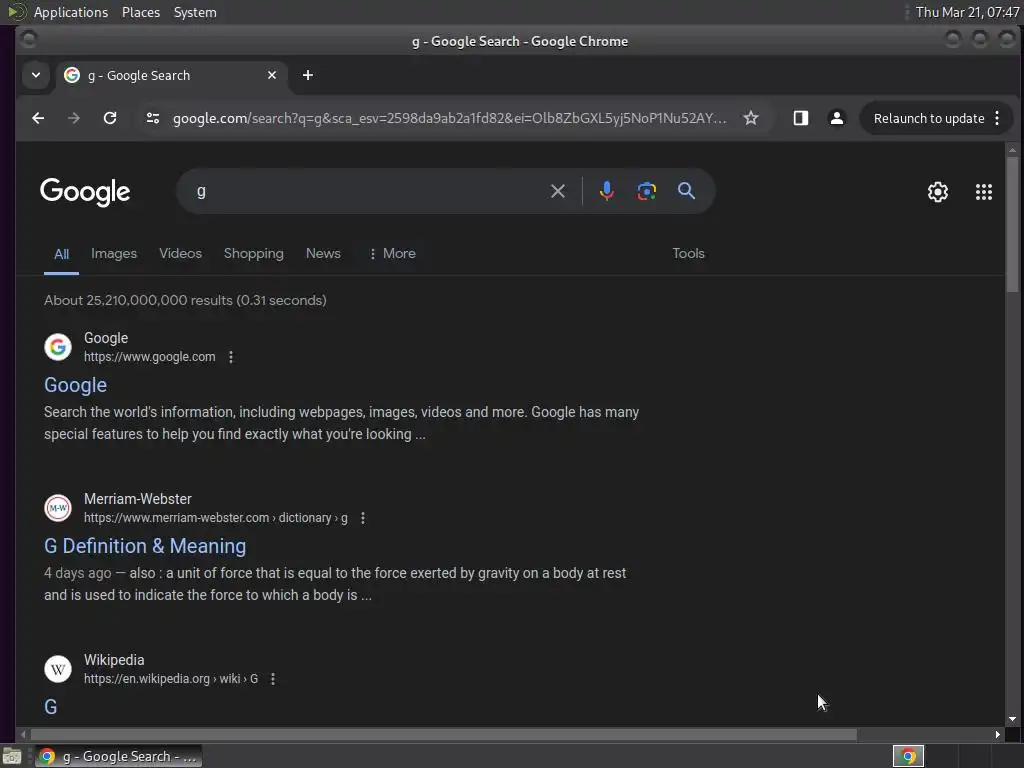Switch to Shopping results

coord(253,253)
